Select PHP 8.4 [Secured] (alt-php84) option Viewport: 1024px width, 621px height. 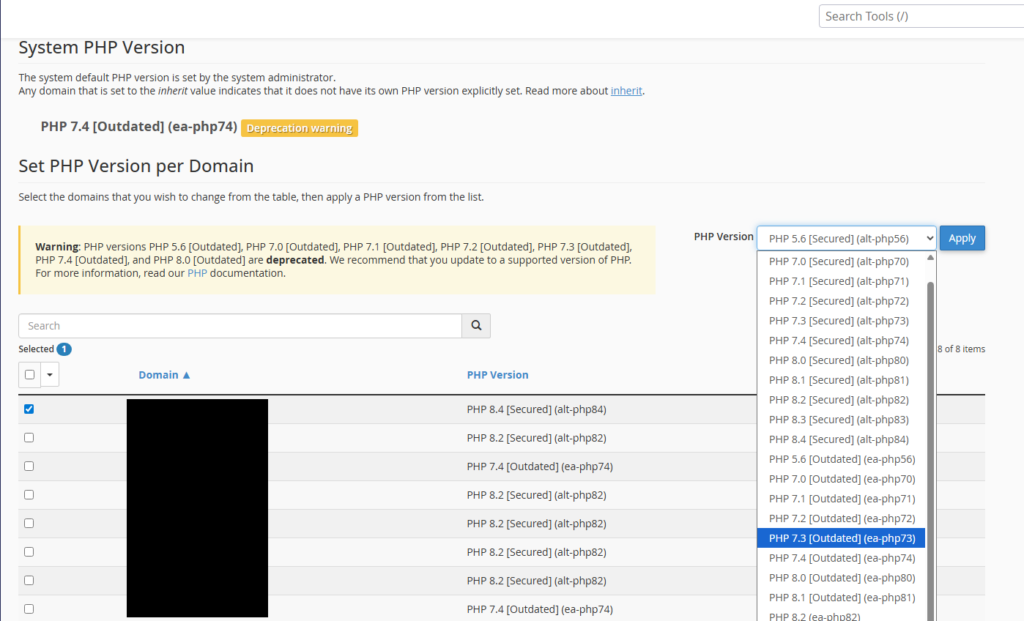tap(841, 439)
